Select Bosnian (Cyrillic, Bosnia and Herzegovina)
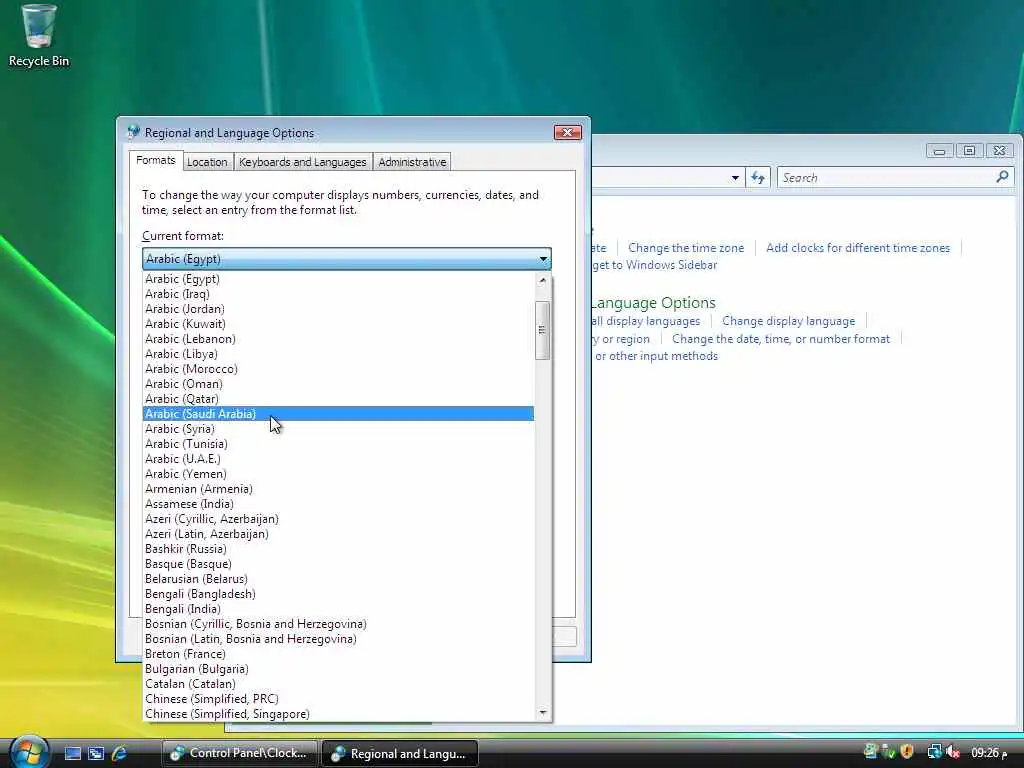This screenshot has height=768, width=1024. click(x=338, y=624)
